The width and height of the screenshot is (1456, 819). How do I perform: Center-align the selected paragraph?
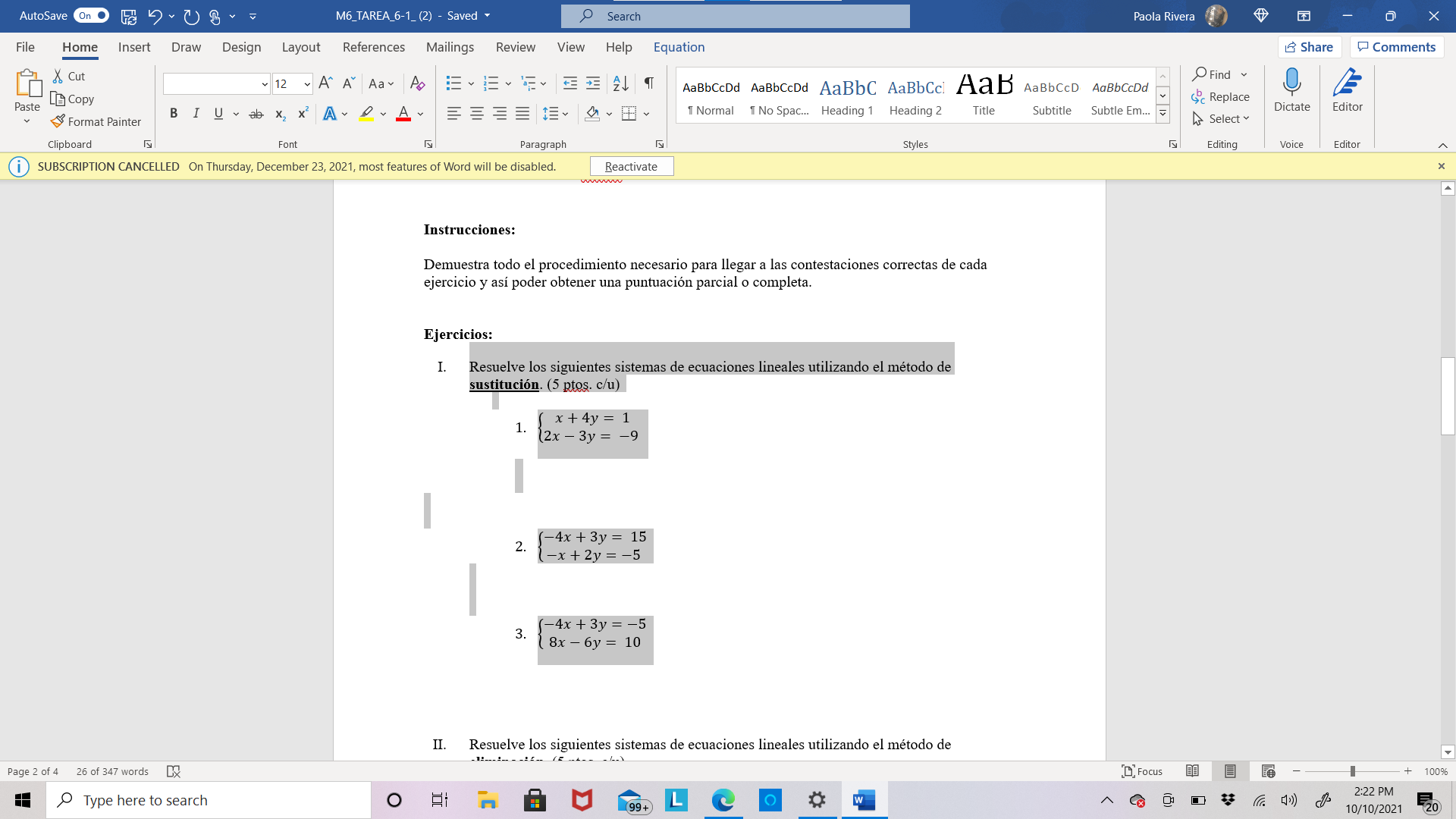point(477,113)
